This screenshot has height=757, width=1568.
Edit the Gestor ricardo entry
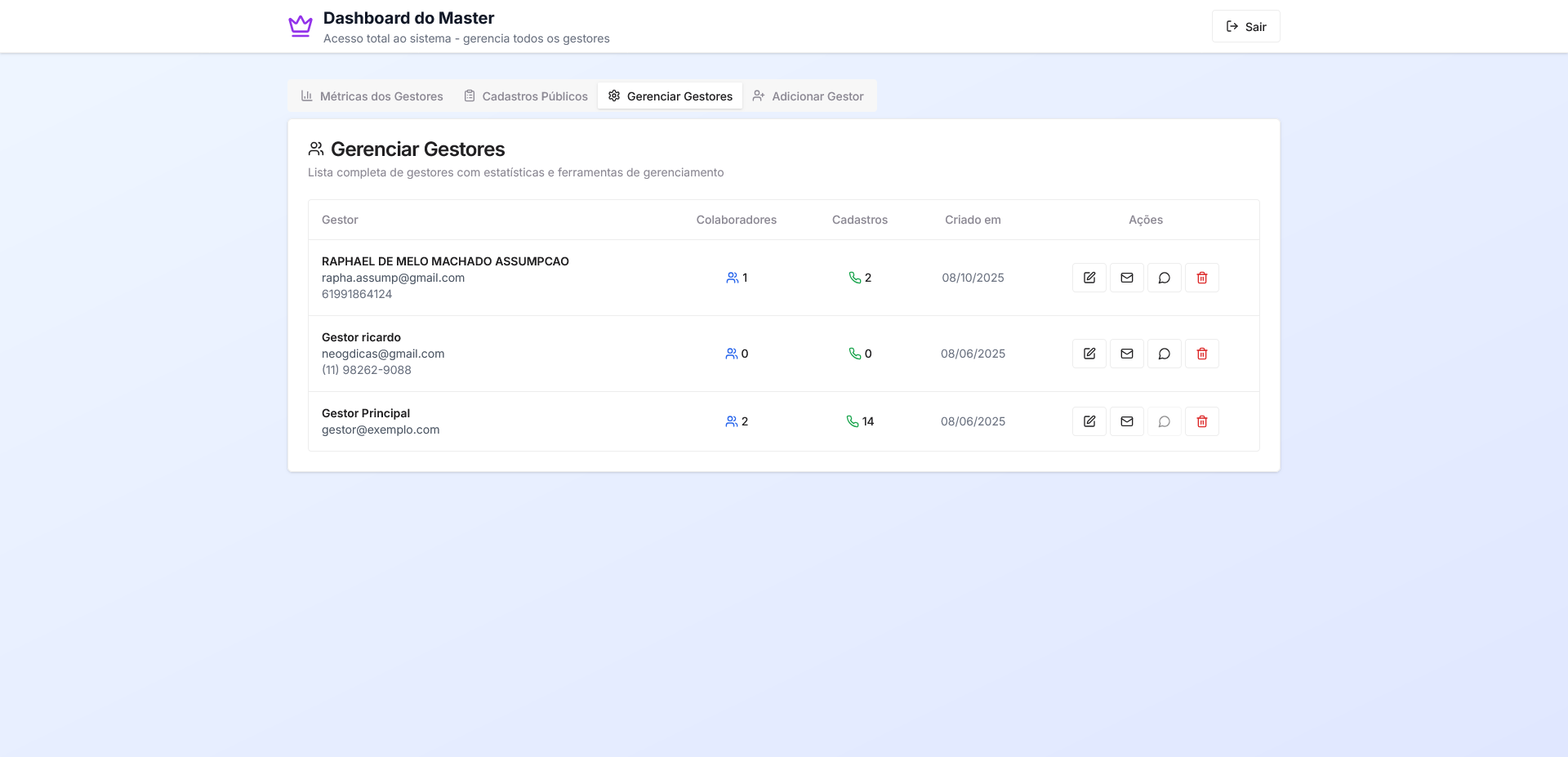[x=1089, y=354]
